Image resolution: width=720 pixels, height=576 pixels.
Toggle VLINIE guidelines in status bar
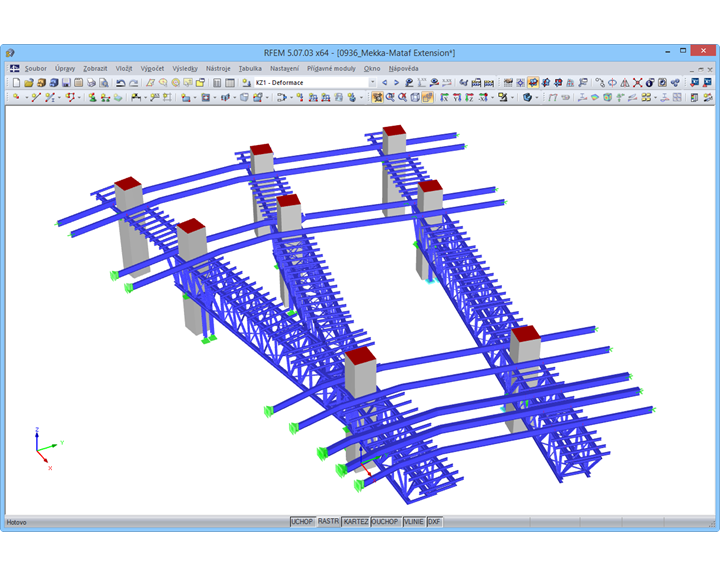pyautogui.click(x=413, y=522)
